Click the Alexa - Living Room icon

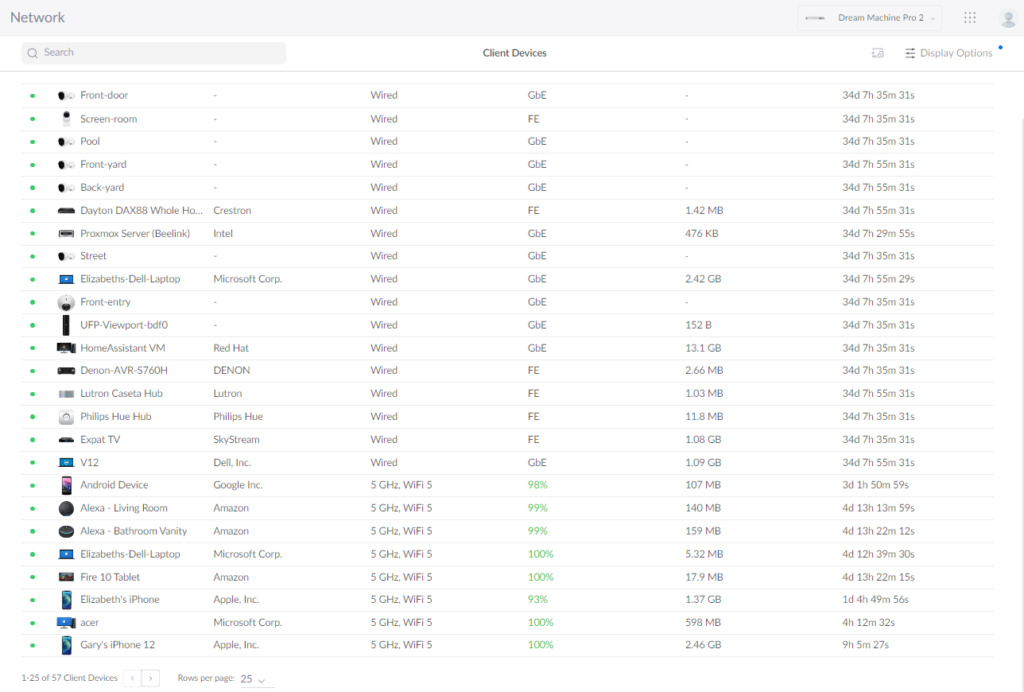click(x=66, y=508)
